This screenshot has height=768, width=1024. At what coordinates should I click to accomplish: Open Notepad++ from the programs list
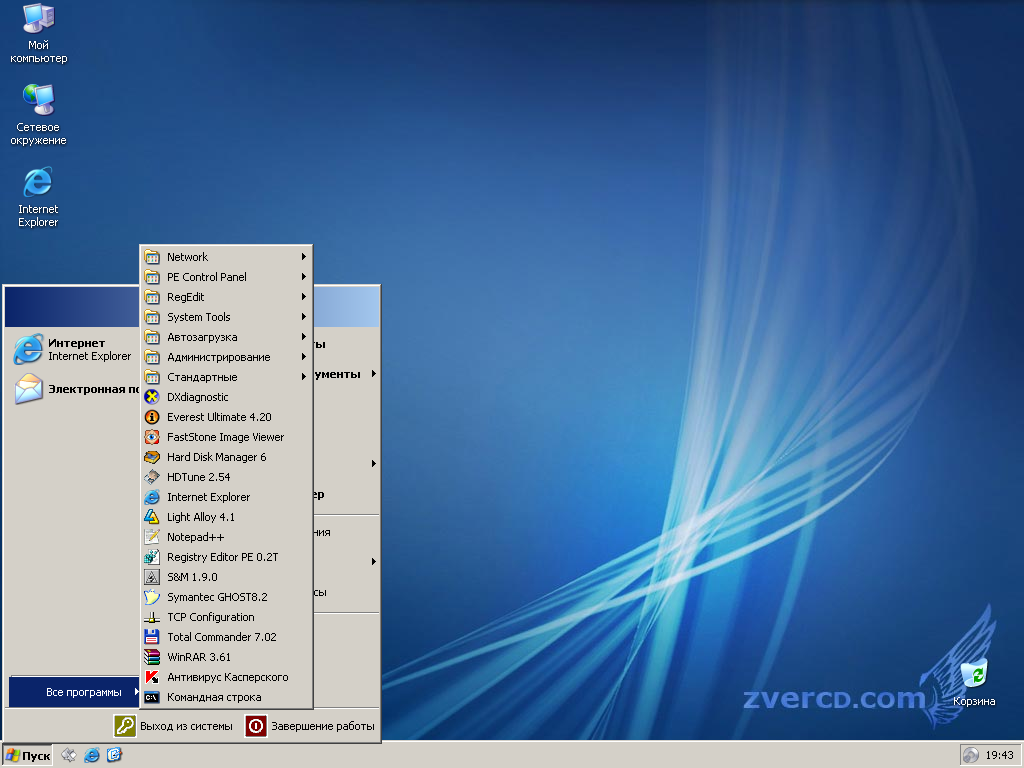[x=227, y=537]
